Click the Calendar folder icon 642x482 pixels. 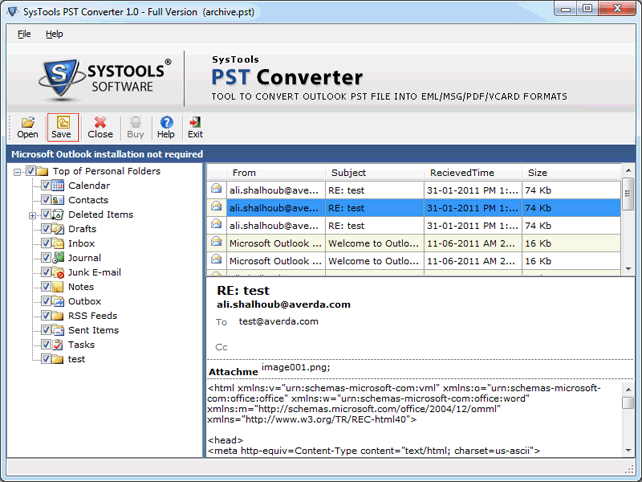pyautogui.click(x=58, y=186)
